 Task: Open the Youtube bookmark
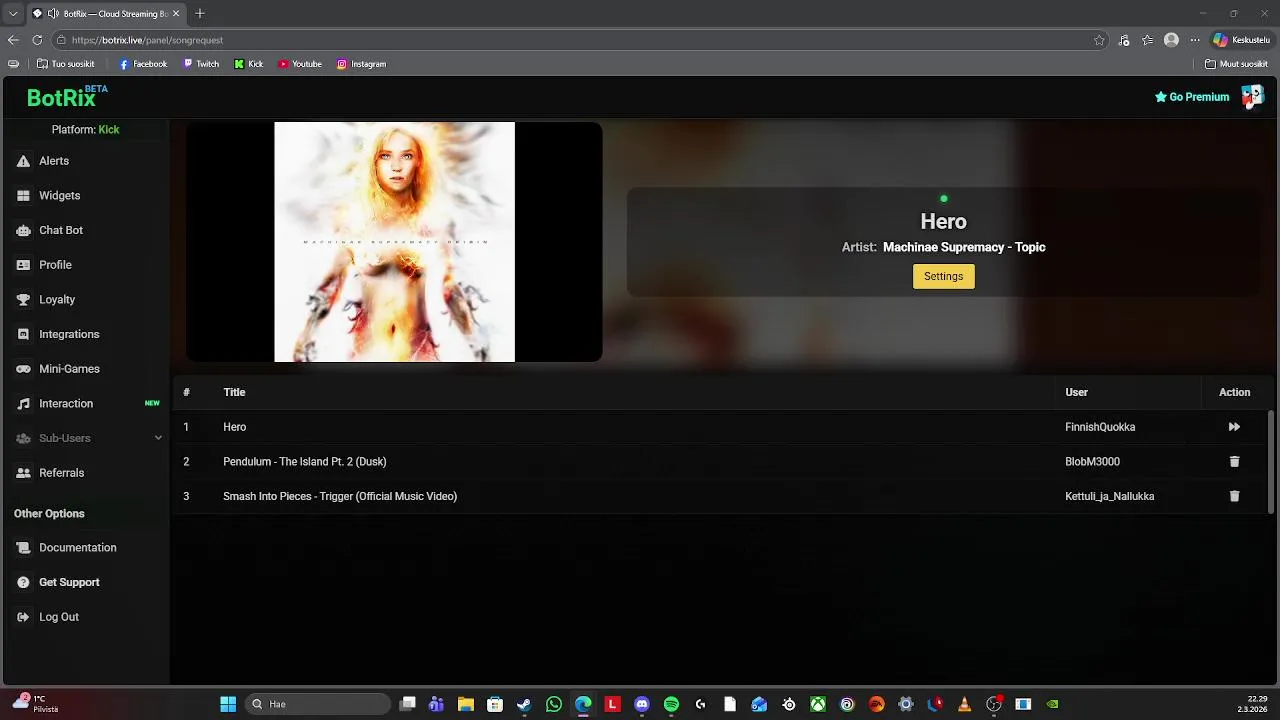(x=300, y=64)
